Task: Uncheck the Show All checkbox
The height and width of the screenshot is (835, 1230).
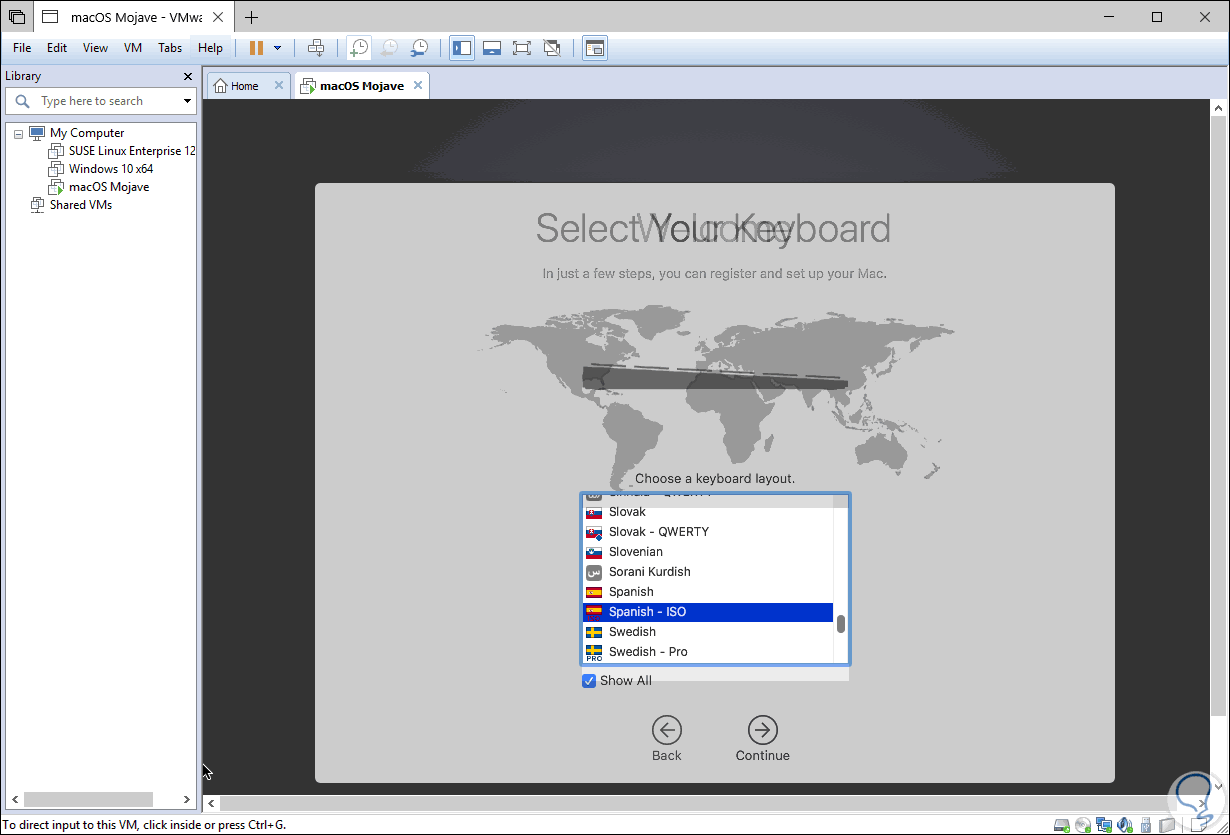Action: click(x=589, y=681)
